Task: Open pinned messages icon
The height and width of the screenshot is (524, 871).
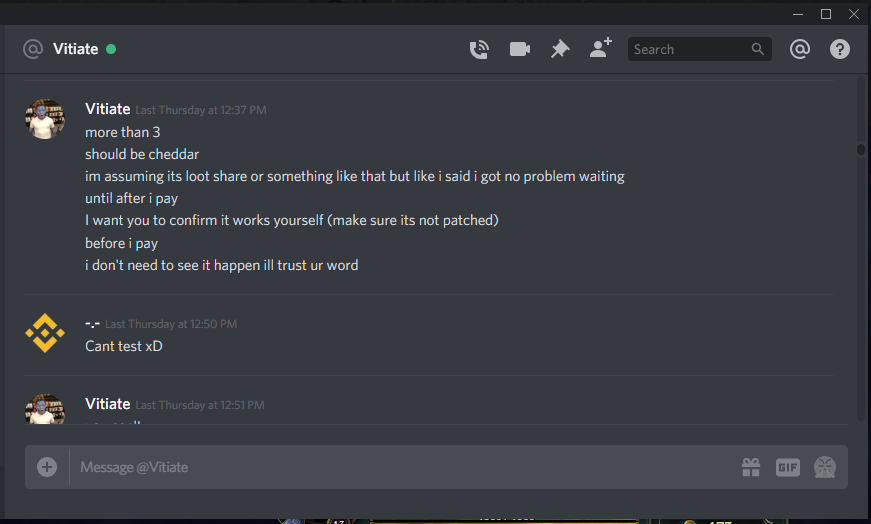Action: tap(560, 49)
